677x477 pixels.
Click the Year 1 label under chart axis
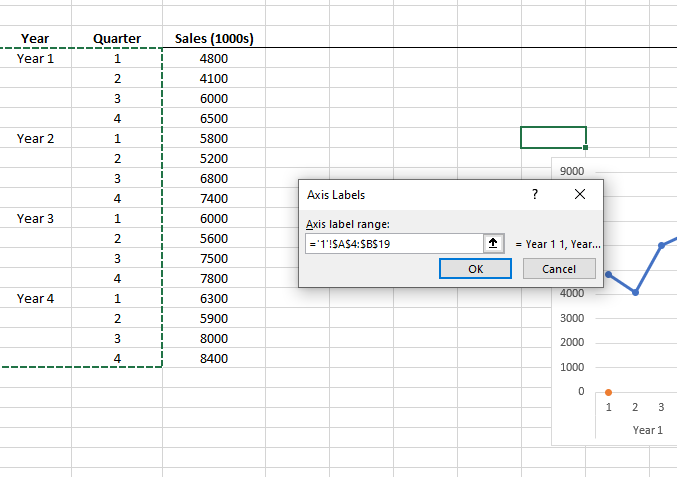click(x=647, y=430)
